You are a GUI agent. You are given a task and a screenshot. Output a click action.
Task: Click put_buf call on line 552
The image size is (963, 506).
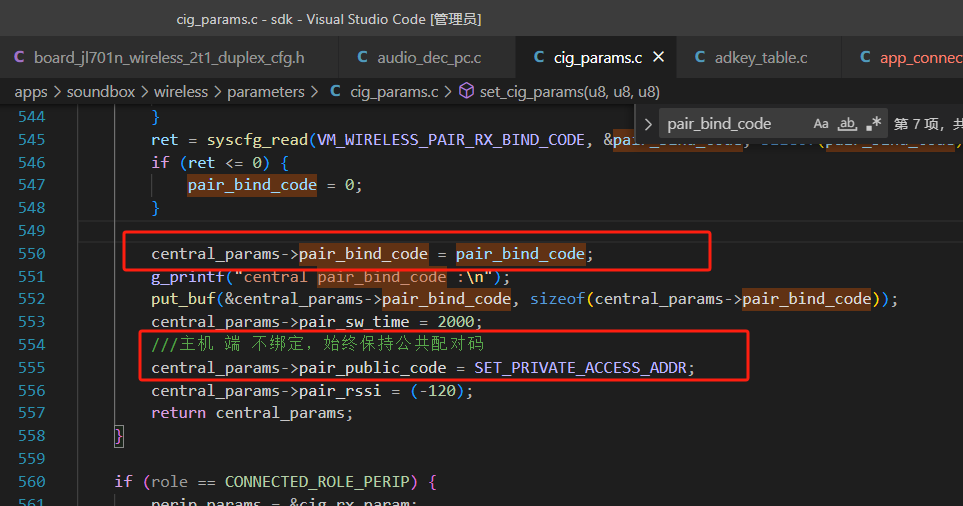[183, 299]
